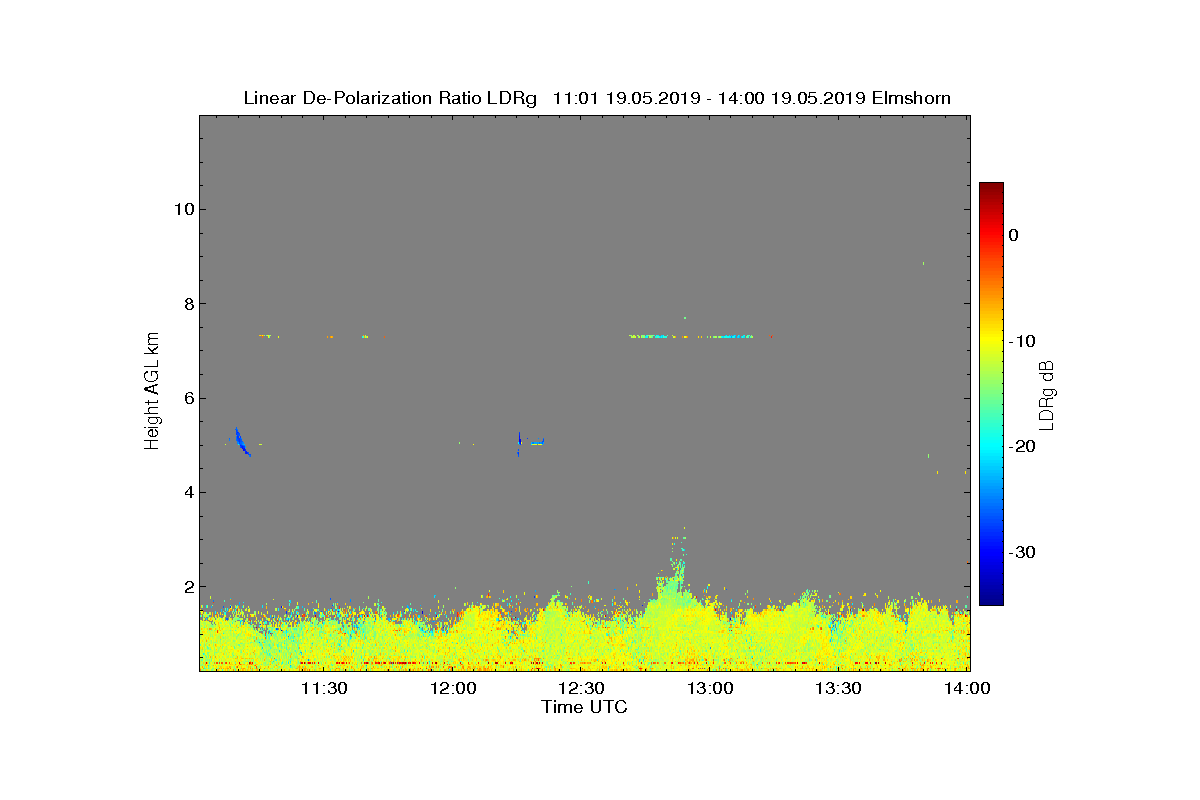This screenshot has width=1200, height=800.
Task: Click the height tick label 4
Action: [x=187, y=492]
